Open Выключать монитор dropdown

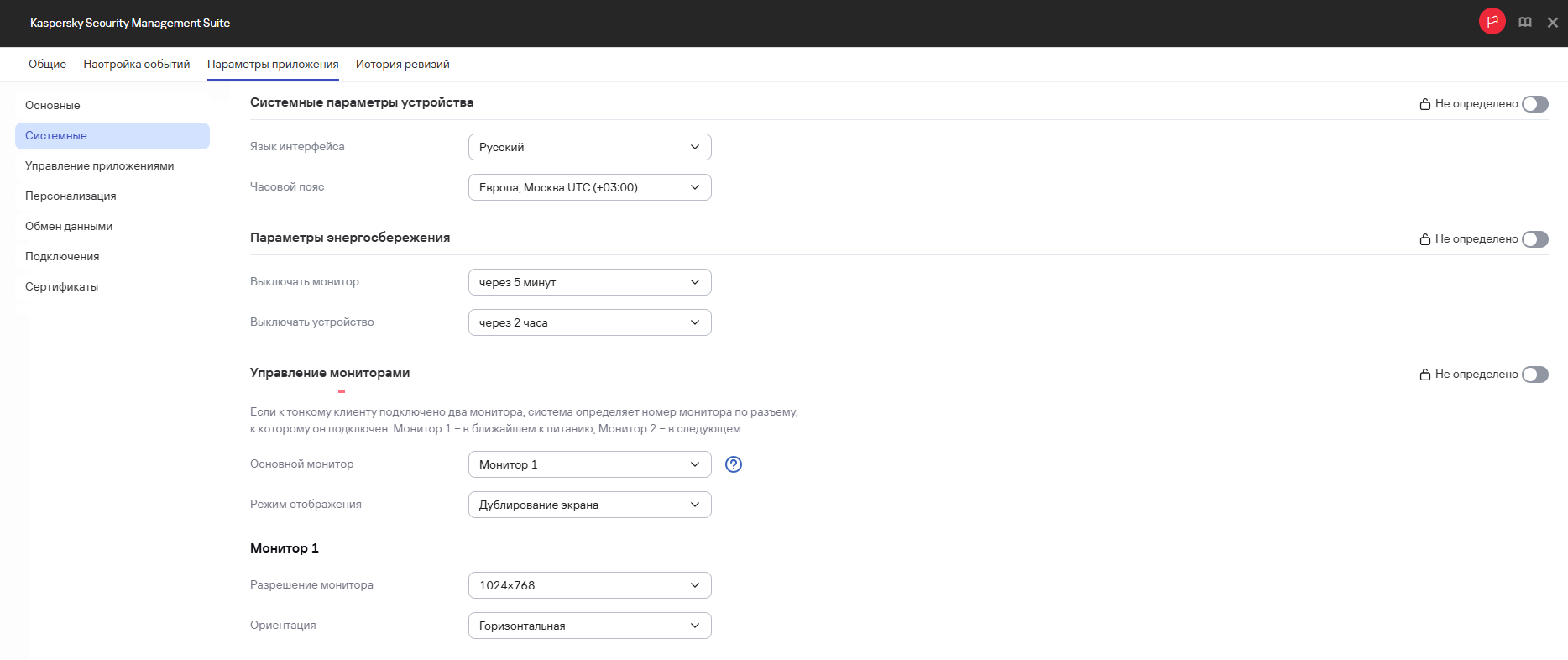[589, 282]
